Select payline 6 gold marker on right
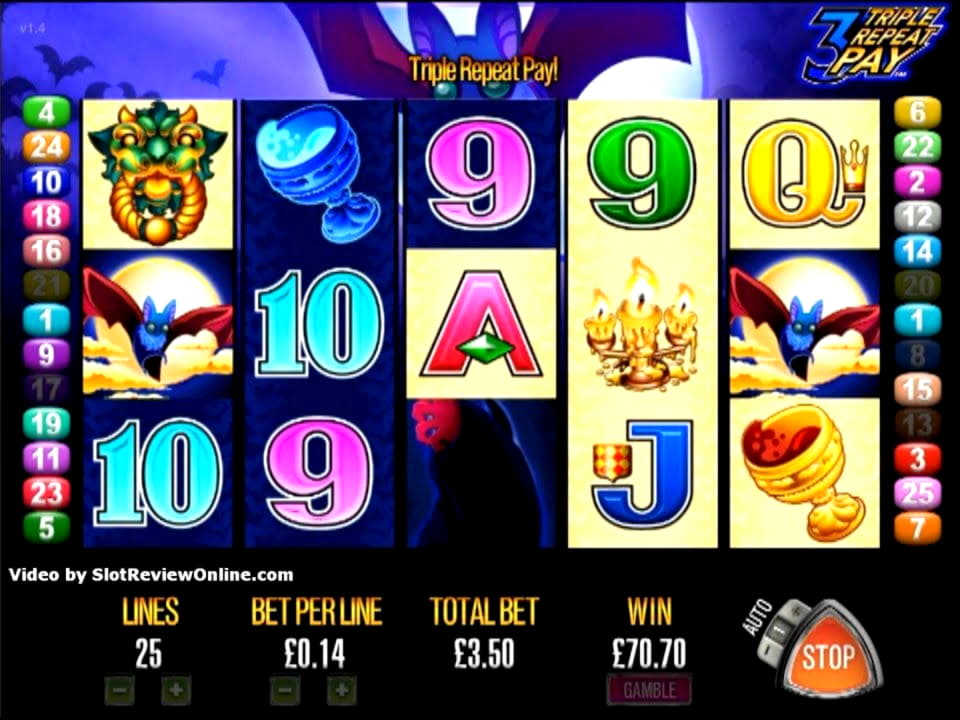This screenshot has height=720, width=960. click(917, 112)
